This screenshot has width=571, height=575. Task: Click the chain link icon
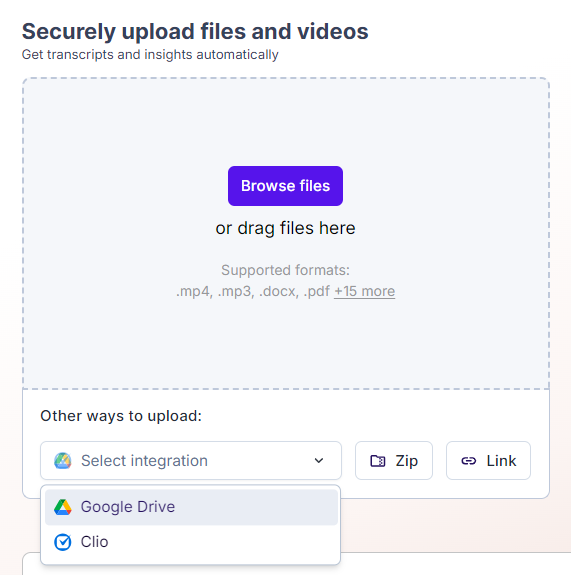pos(469,461)
